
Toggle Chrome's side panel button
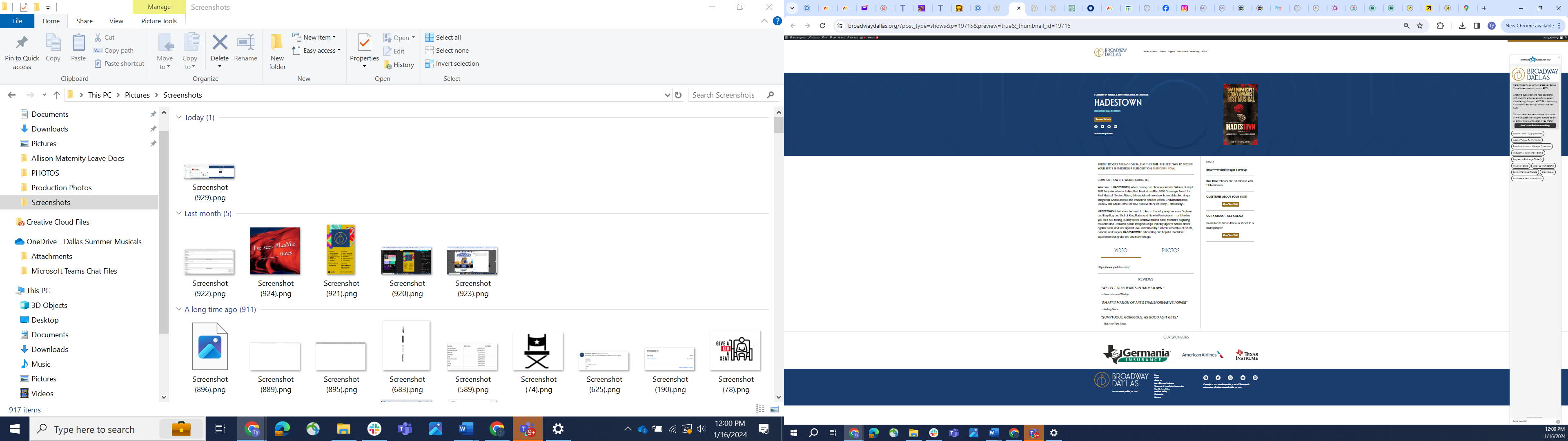pos(1477,26)
